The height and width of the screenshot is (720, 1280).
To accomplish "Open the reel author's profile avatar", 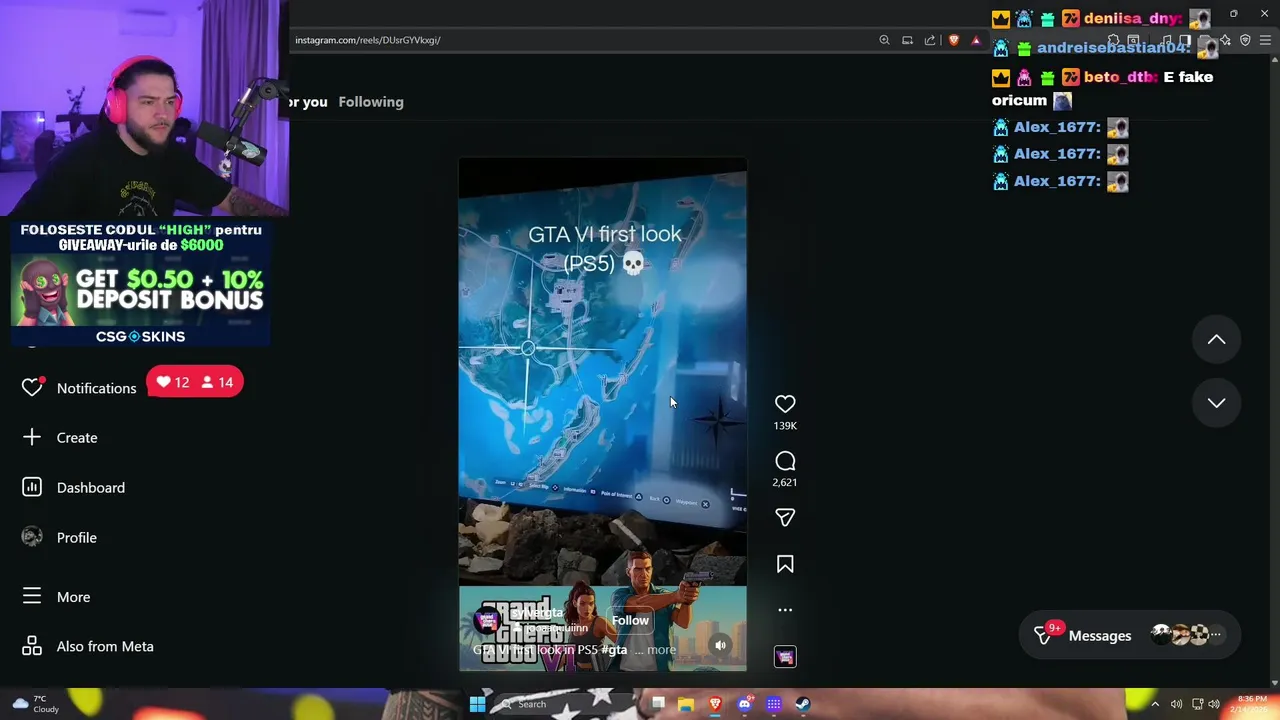I will [488, 621].
